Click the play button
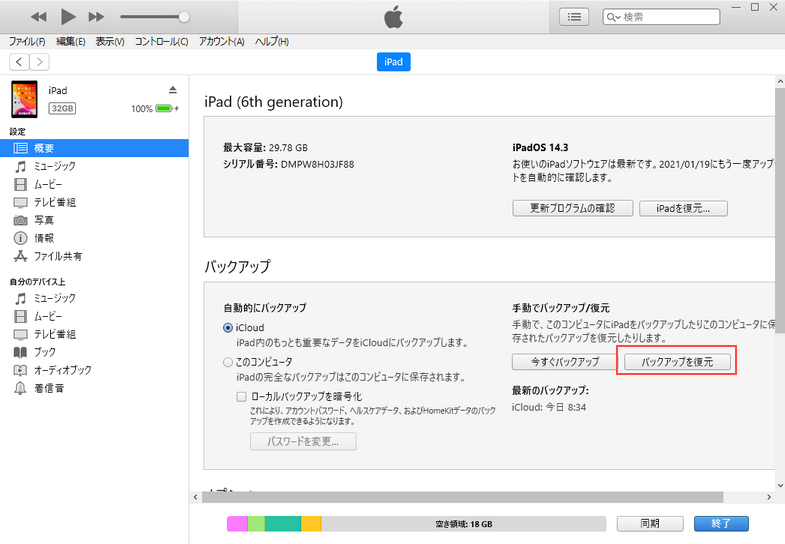785x544 pixels. tap(68, 17)
